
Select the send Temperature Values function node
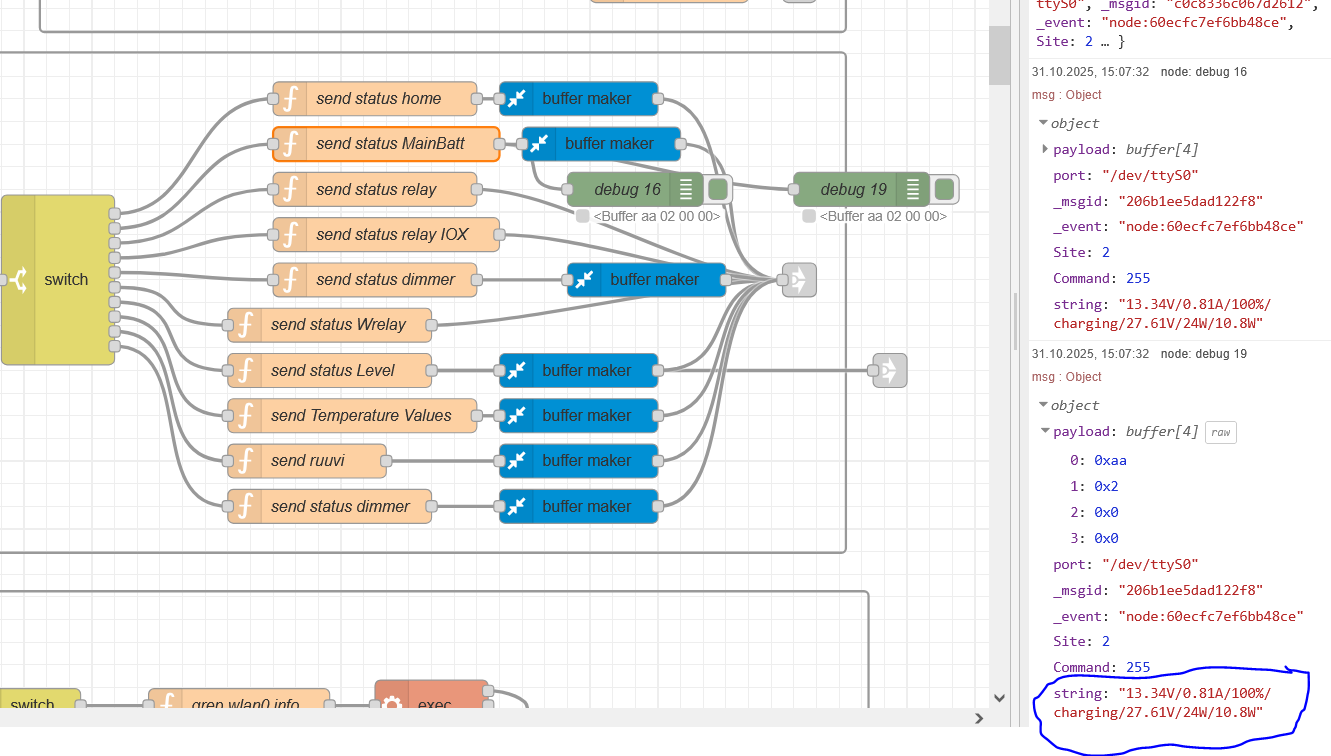pyautogui.click(x=359, y=416)
